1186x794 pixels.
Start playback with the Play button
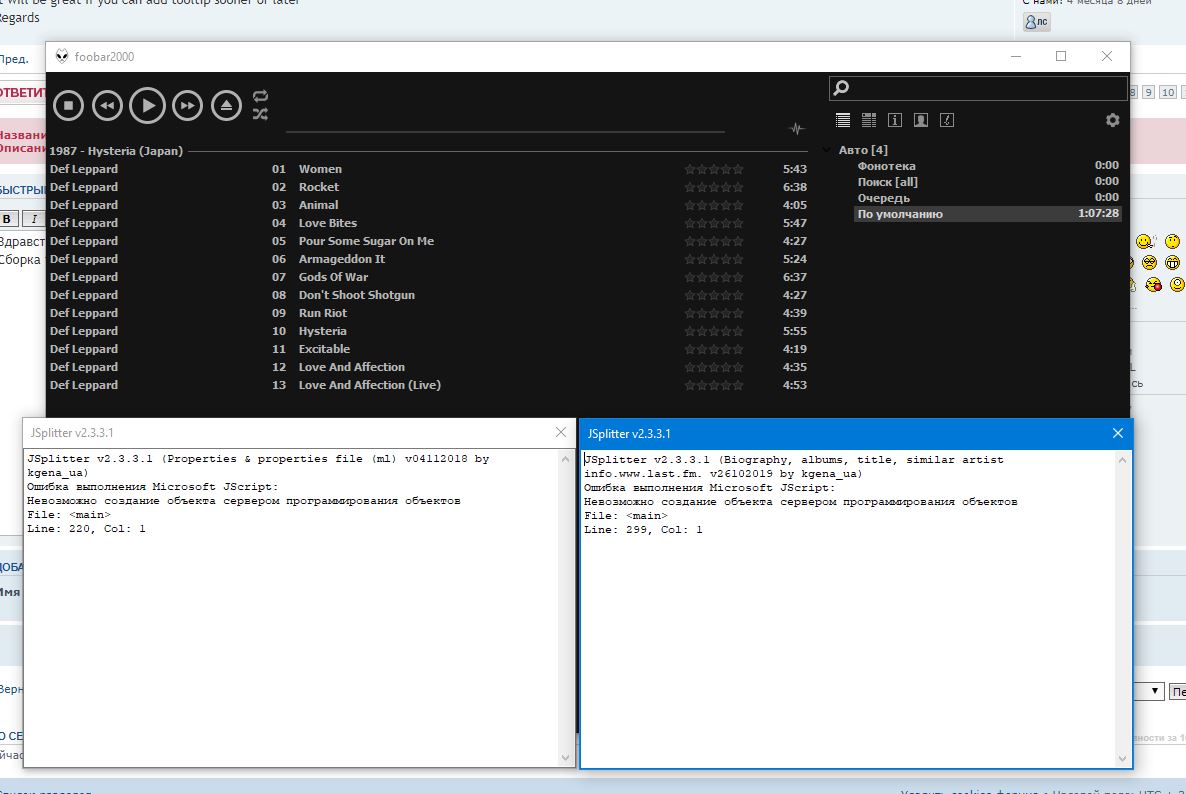coord(147,105)
